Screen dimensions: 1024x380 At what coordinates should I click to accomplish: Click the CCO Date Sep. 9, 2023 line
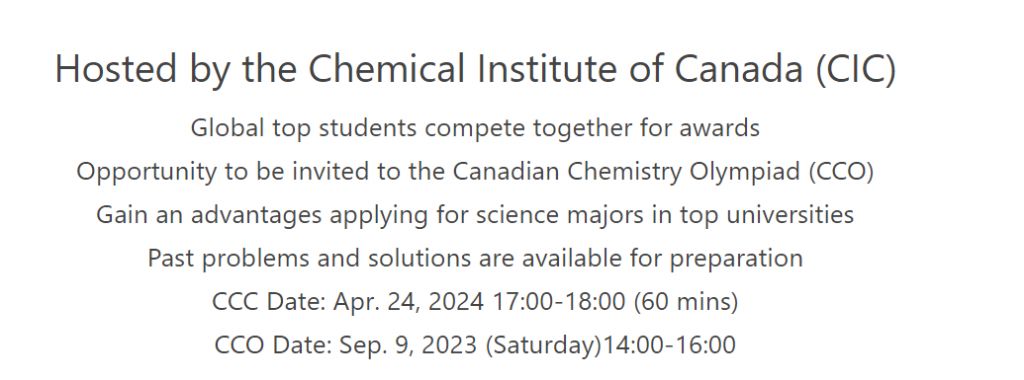[475, 345]
